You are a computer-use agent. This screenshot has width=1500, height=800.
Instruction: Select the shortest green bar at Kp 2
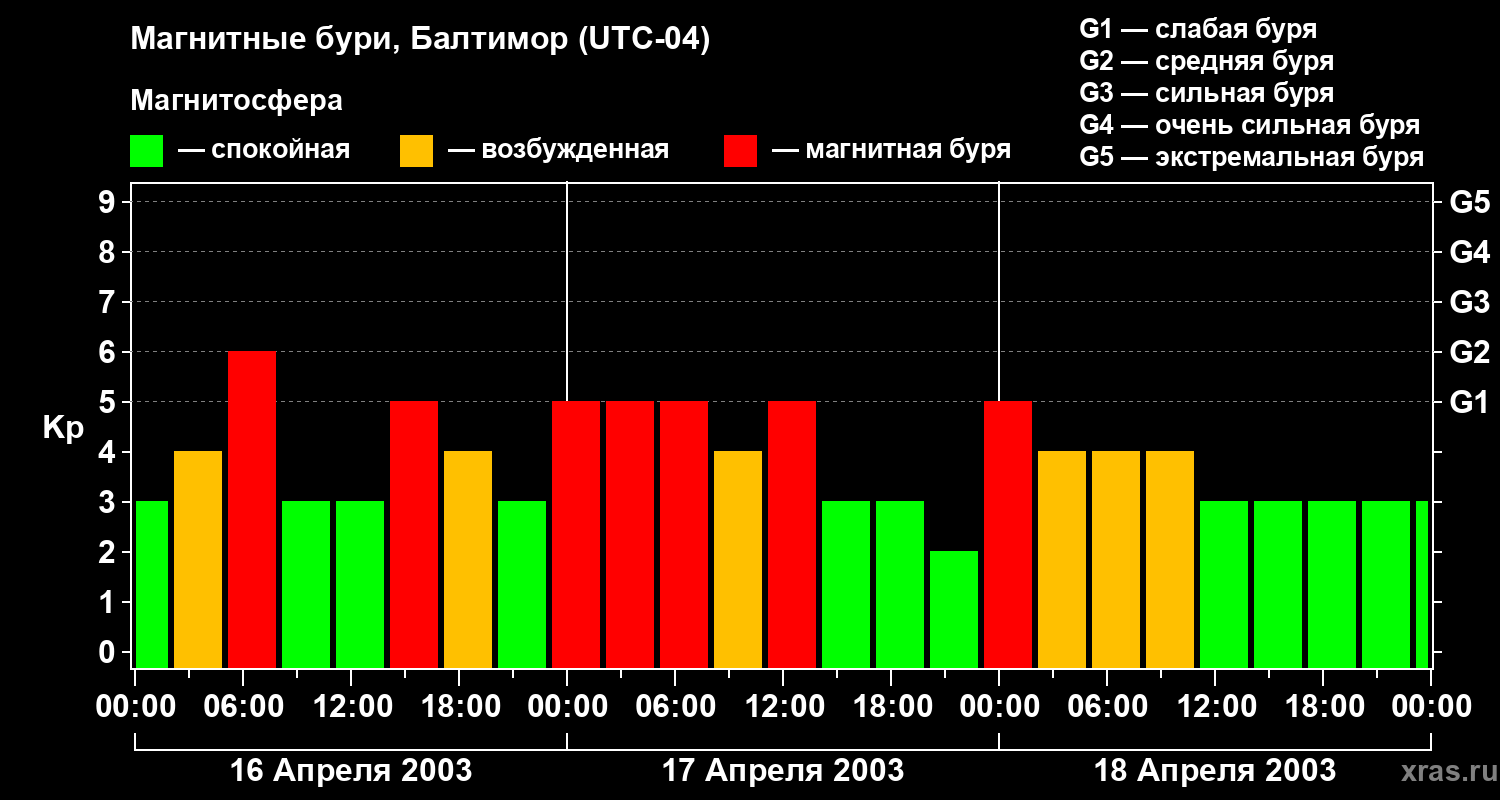[x=954, y=609]
